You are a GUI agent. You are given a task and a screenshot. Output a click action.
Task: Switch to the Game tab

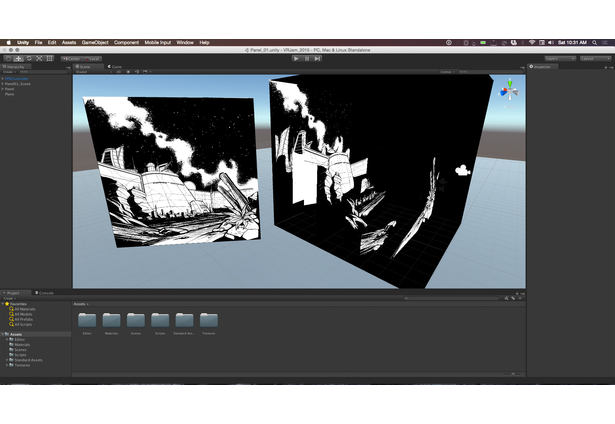pos(115,67)
